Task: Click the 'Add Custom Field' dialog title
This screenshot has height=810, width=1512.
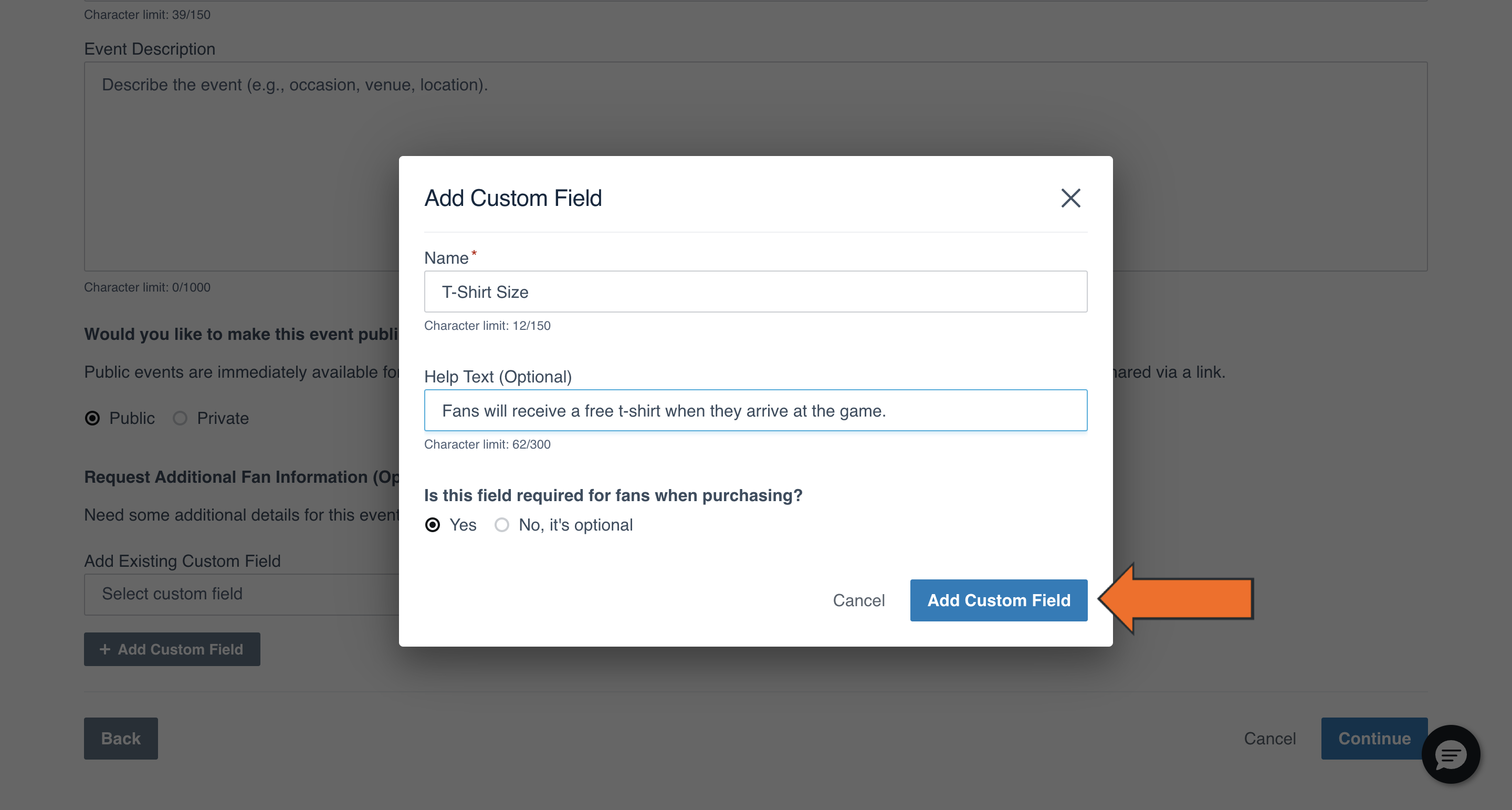Action: [x=513, y=198]
